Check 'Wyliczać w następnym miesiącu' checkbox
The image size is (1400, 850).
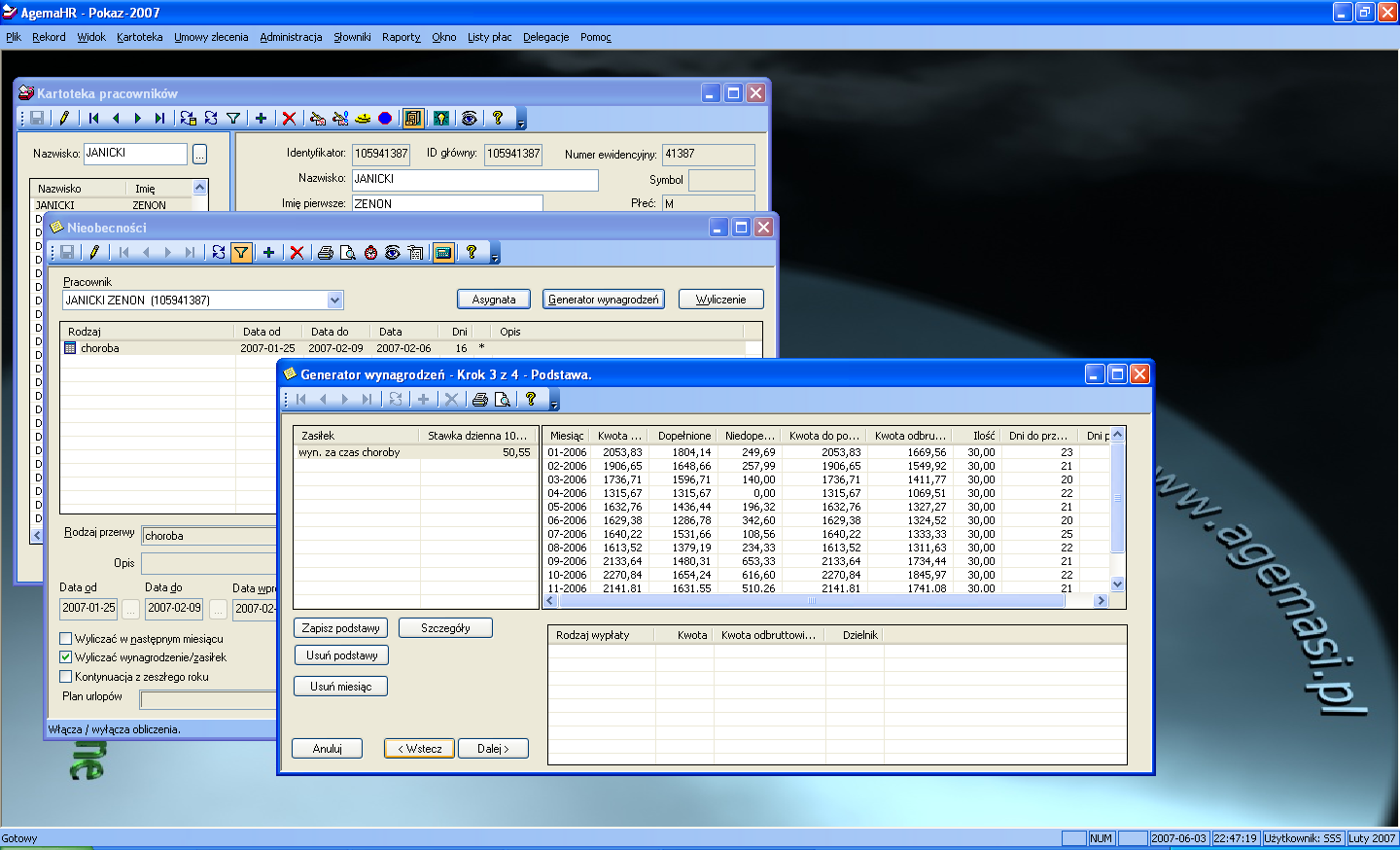[x=66, y=639]
